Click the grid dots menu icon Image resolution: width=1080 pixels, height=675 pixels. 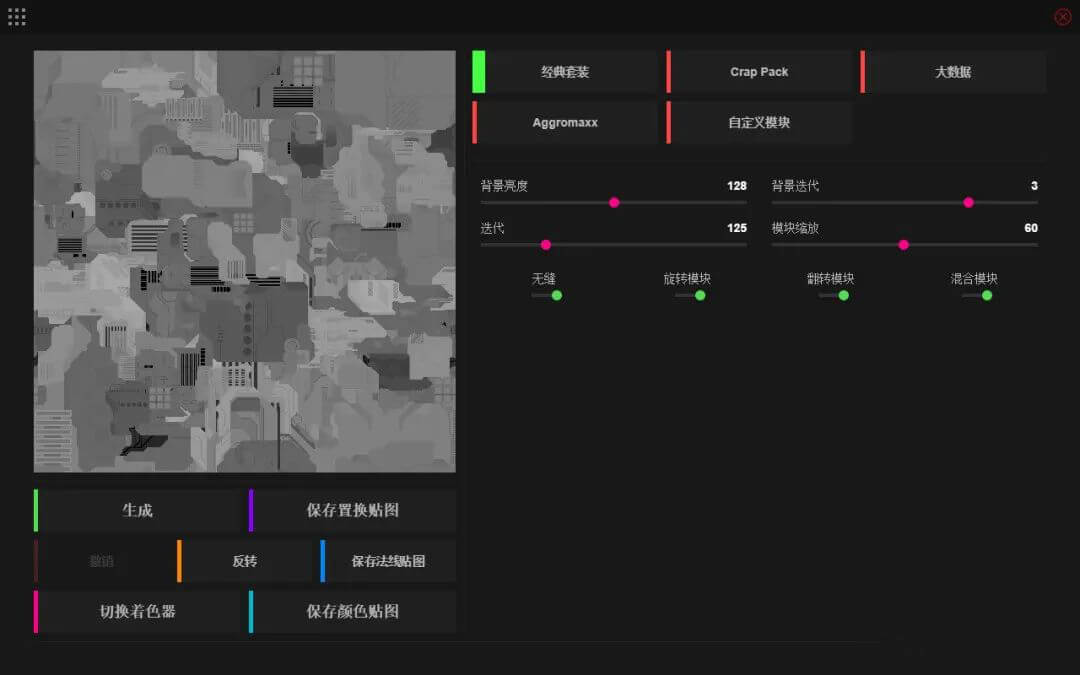(x=17, y=17)
